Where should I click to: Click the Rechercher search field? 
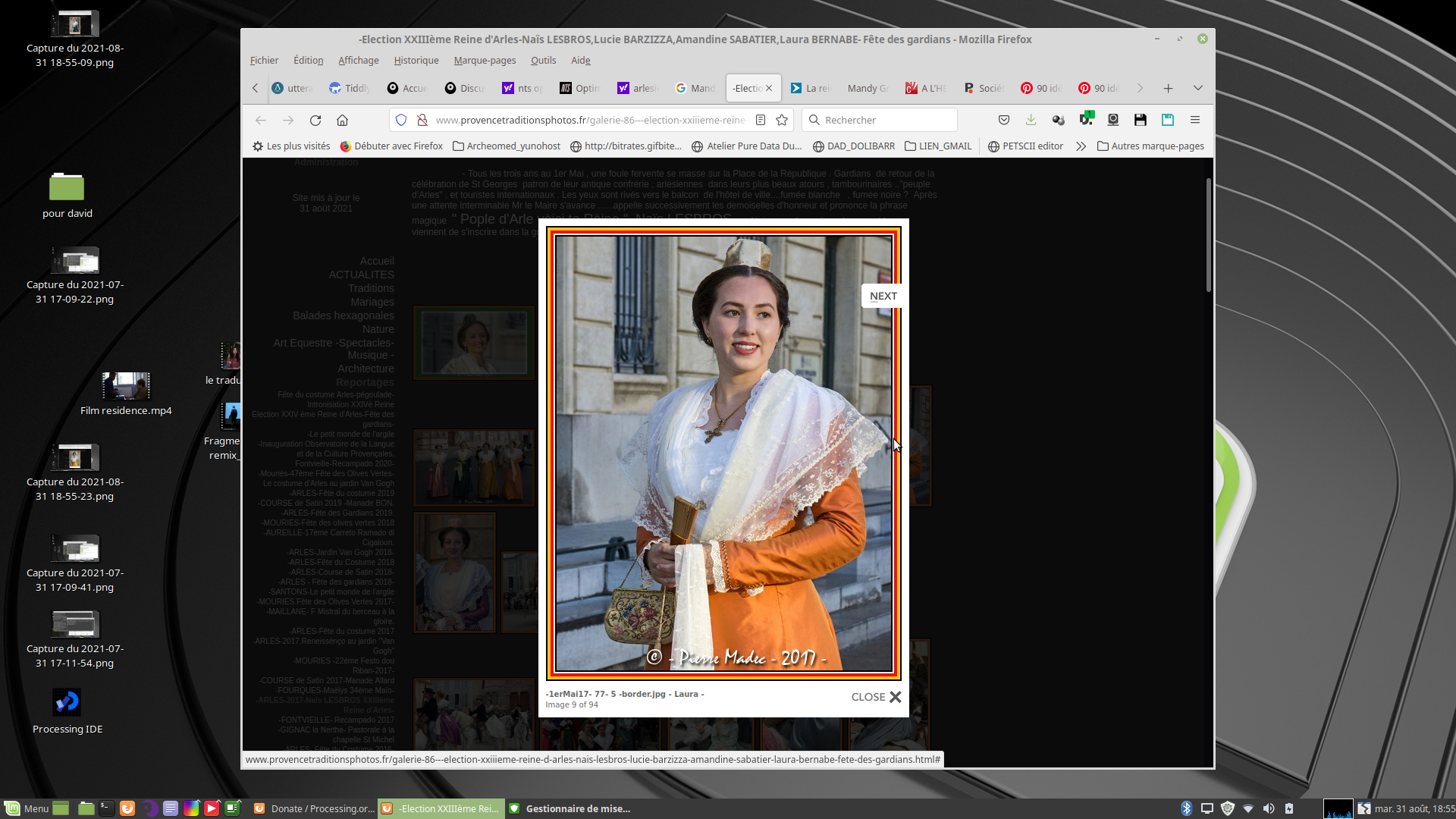[880, 120]
